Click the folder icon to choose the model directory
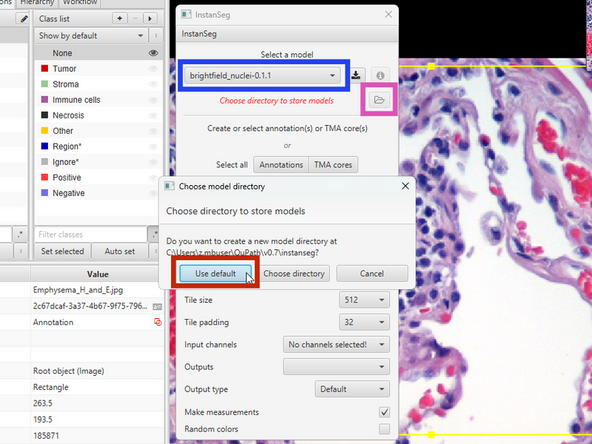The width and height of the screenshot is (592, 444). (x=379, y=100)
